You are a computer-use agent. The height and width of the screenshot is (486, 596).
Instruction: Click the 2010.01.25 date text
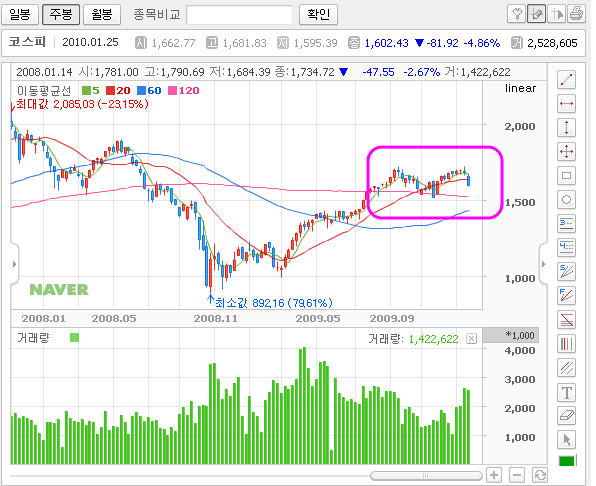90,42
